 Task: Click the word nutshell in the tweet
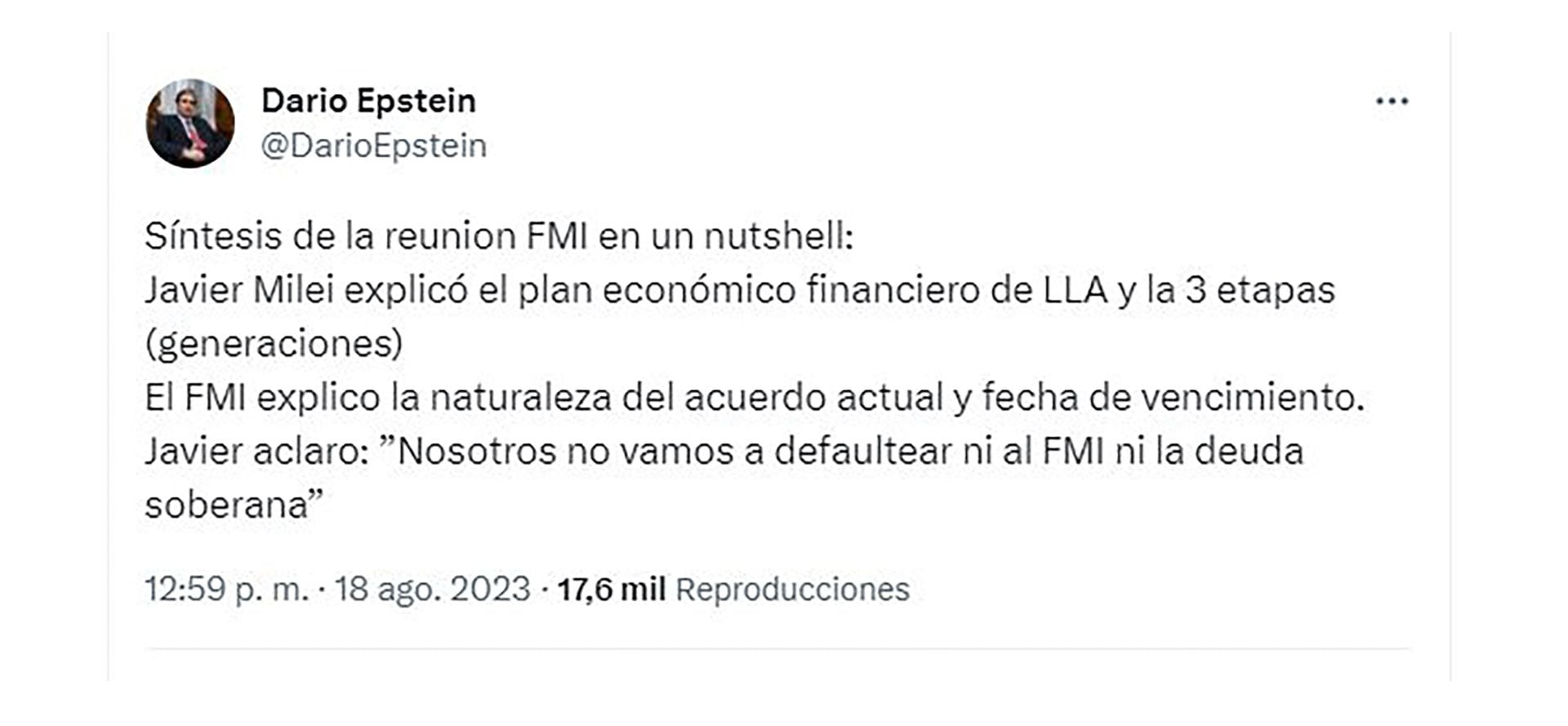778,237
